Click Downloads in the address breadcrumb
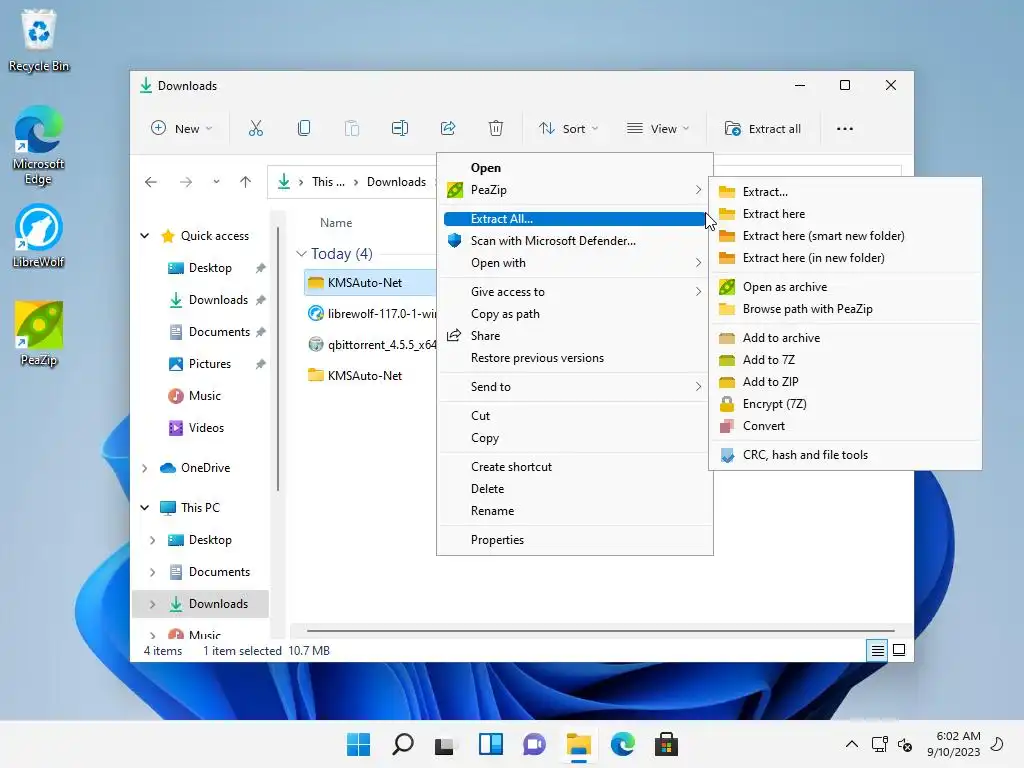Viewport: 1024px width, 768px height. click(396, 182)
